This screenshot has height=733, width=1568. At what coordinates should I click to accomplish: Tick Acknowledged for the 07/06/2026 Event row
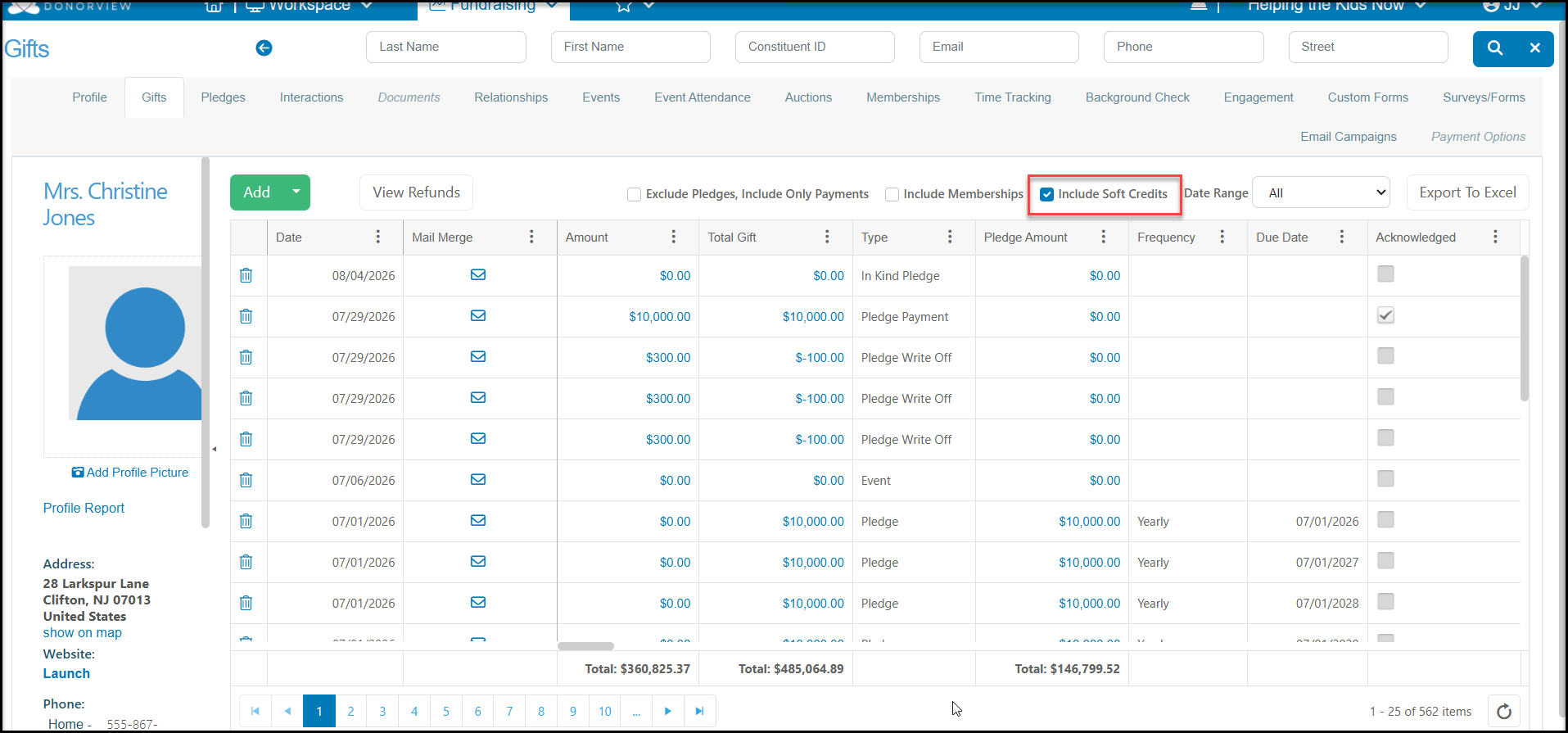1385,478
